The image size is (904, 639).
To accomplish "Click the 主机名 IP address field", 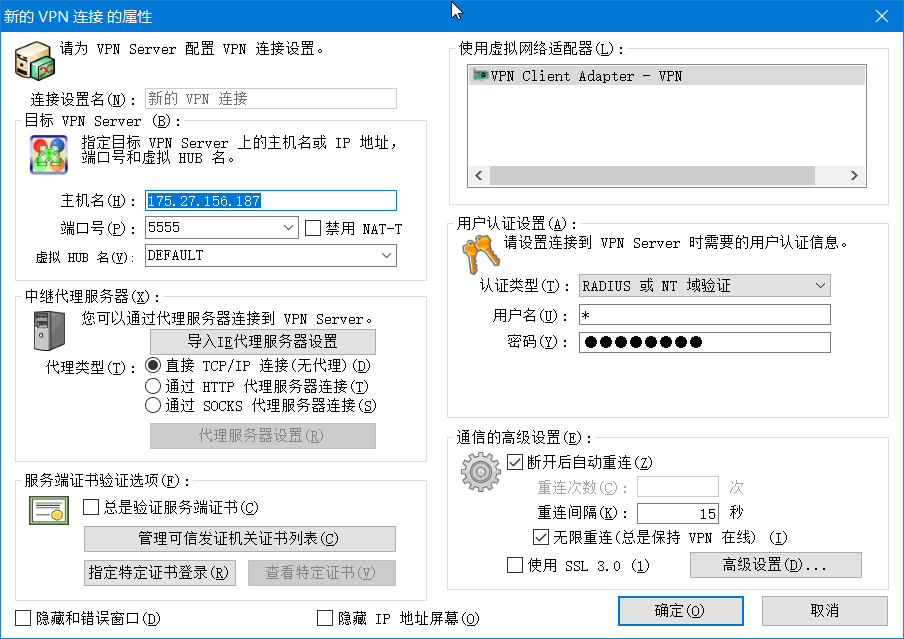I will (270, 201).
